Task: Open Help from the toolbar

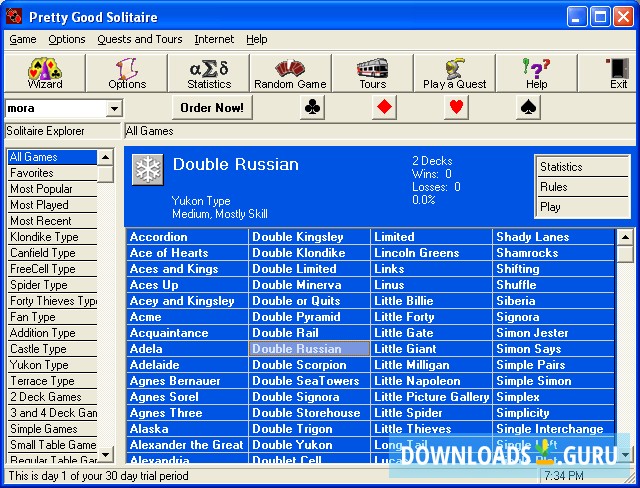Action: click(x=536, y=73)
